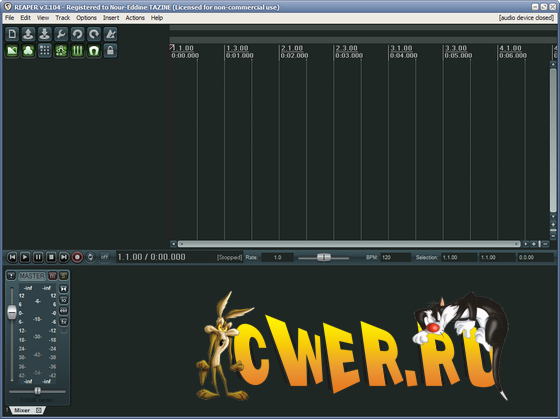Viewport: 560px width, 419px height.
Task: Open the Track menu
Action: (62, 18)
